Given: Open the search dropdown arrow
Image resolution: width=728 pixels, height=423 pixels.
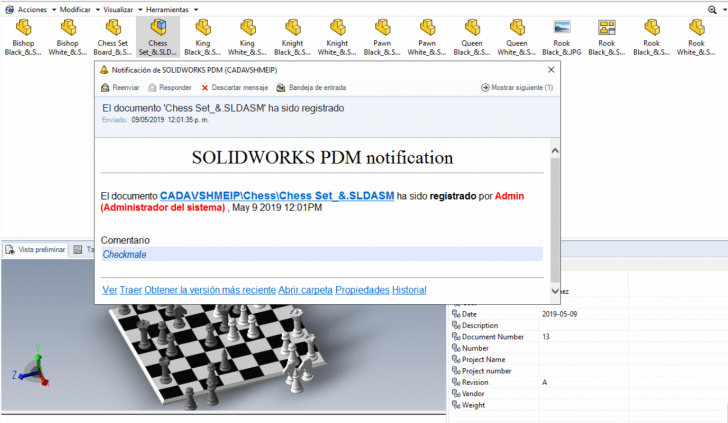Looking at the screenshot, I should point(723,10).
